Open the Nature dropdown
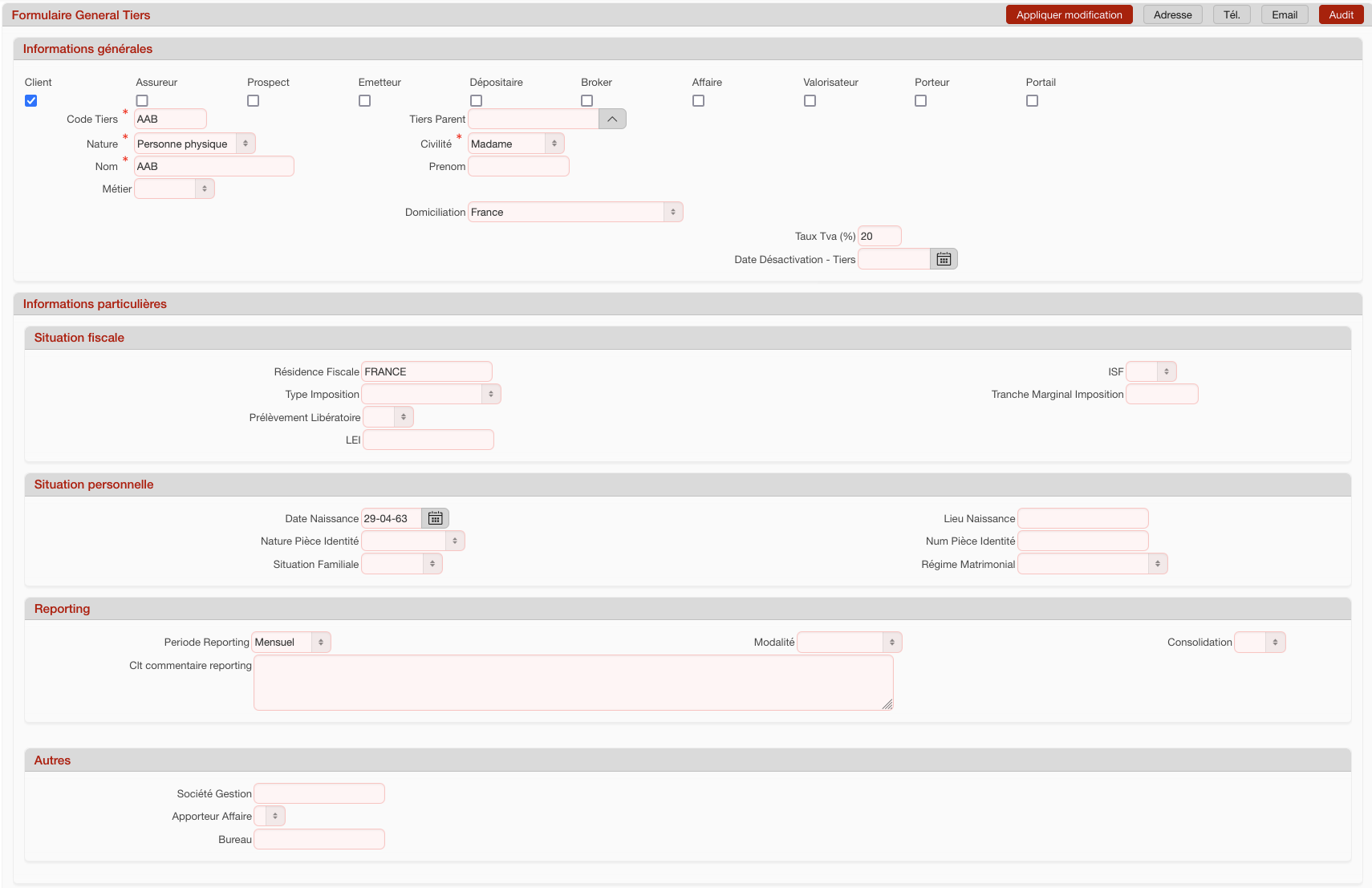The width and height of the screenshot is (1372, 888). point(194,144)
